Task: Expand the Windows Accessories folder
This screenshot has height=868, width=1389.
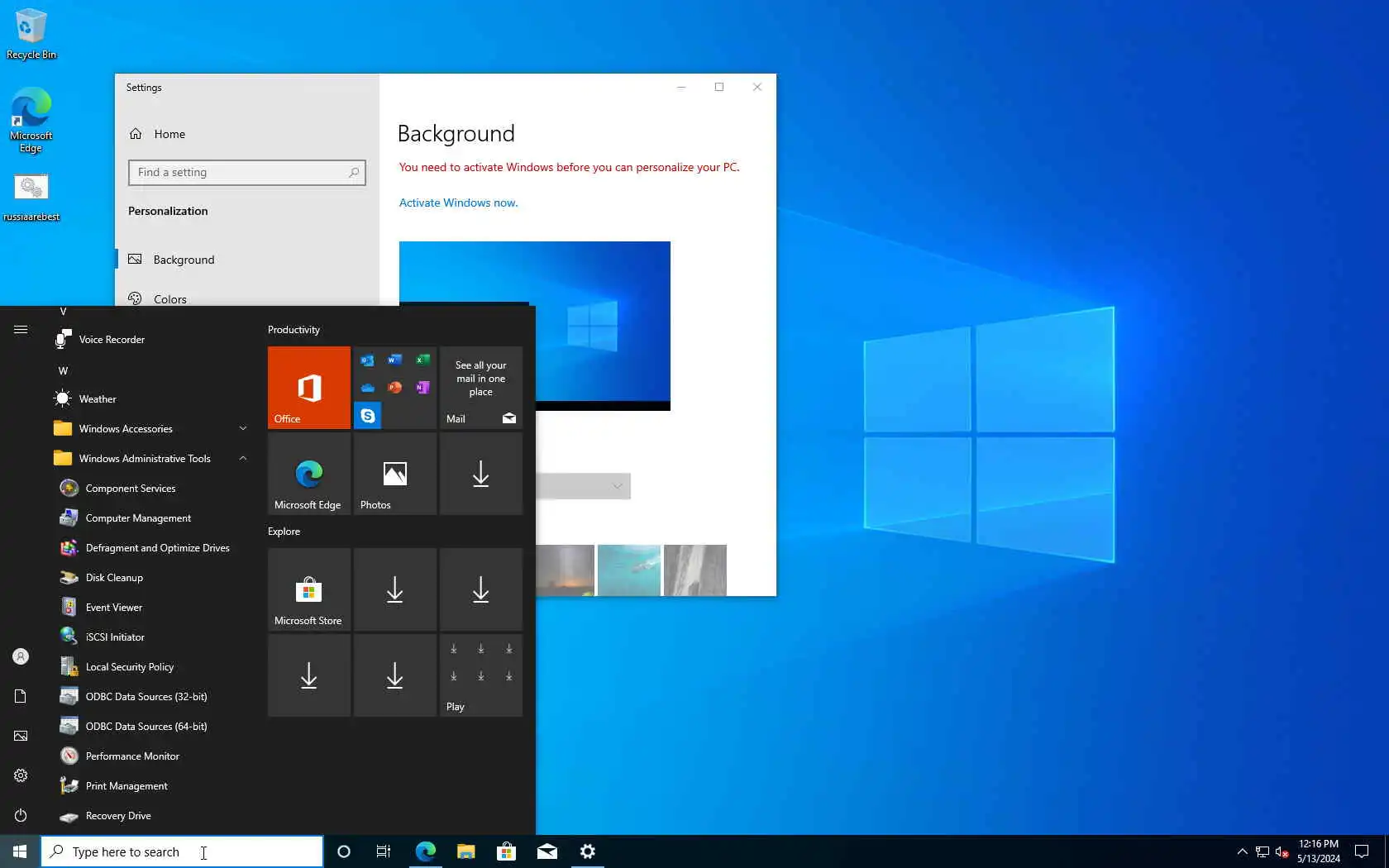Action: pos(151,429)
